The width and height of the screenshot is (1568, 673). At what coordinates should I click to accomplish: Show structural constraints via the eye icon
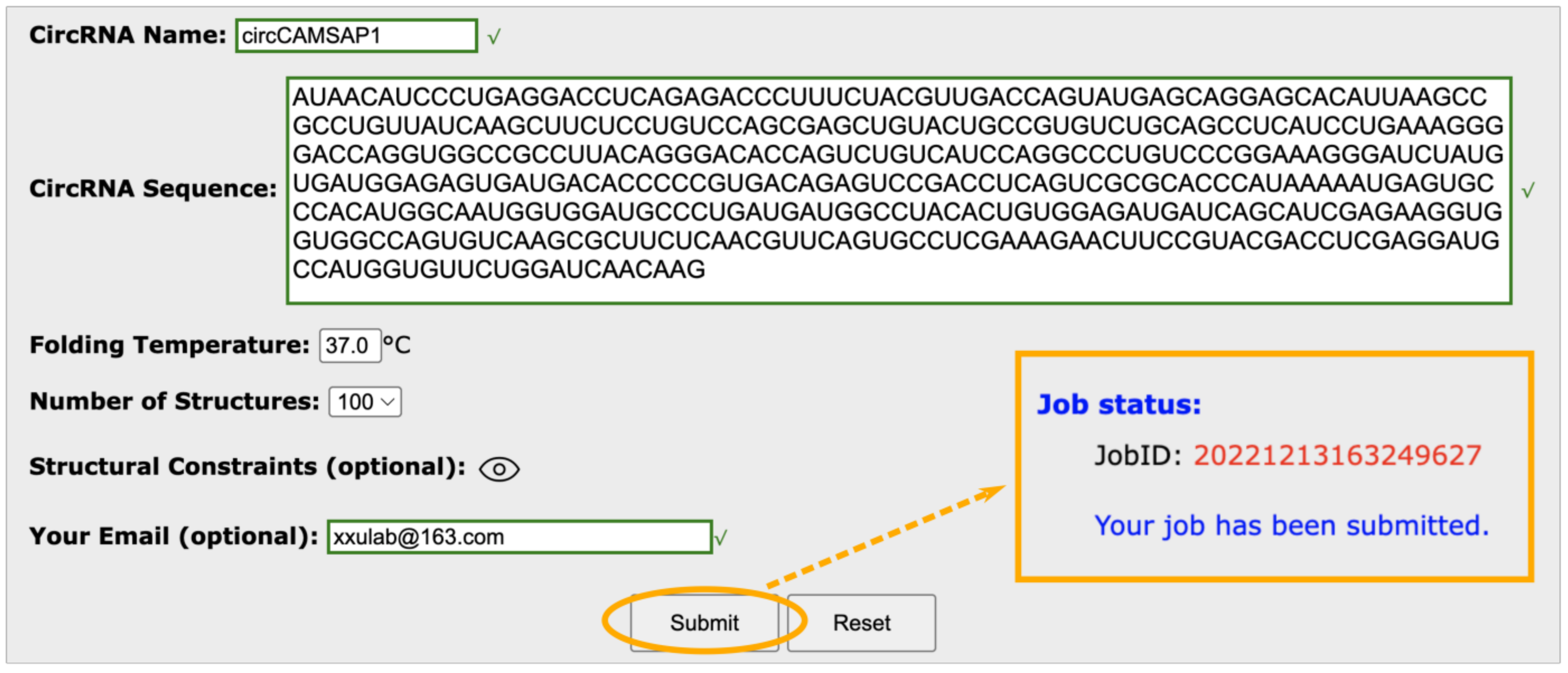click(499, 470)
